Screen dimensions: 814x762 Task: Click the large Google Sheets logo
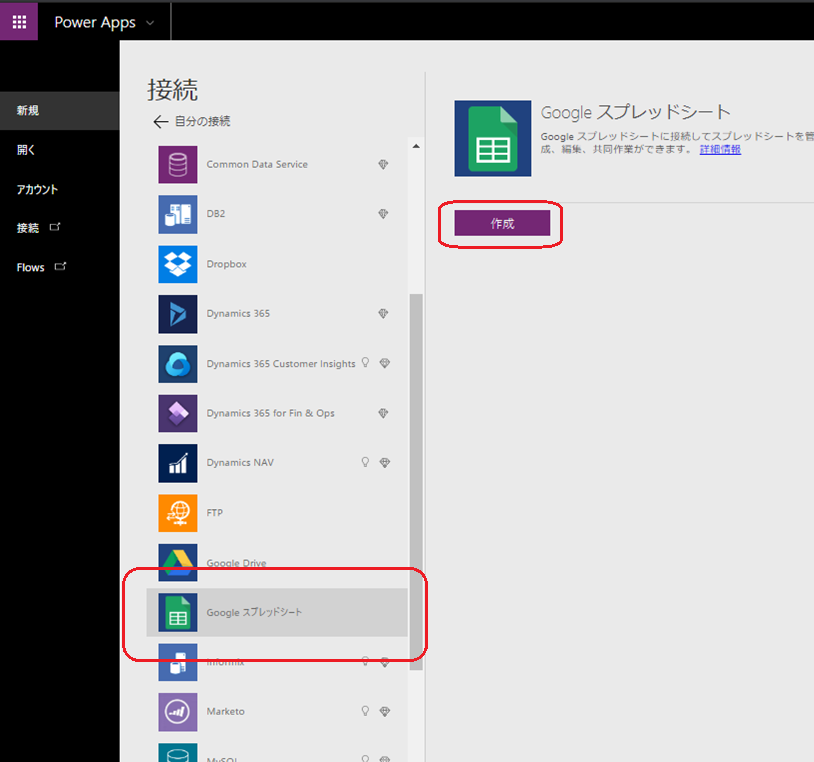pyautogui.click(x=493, y=139)
